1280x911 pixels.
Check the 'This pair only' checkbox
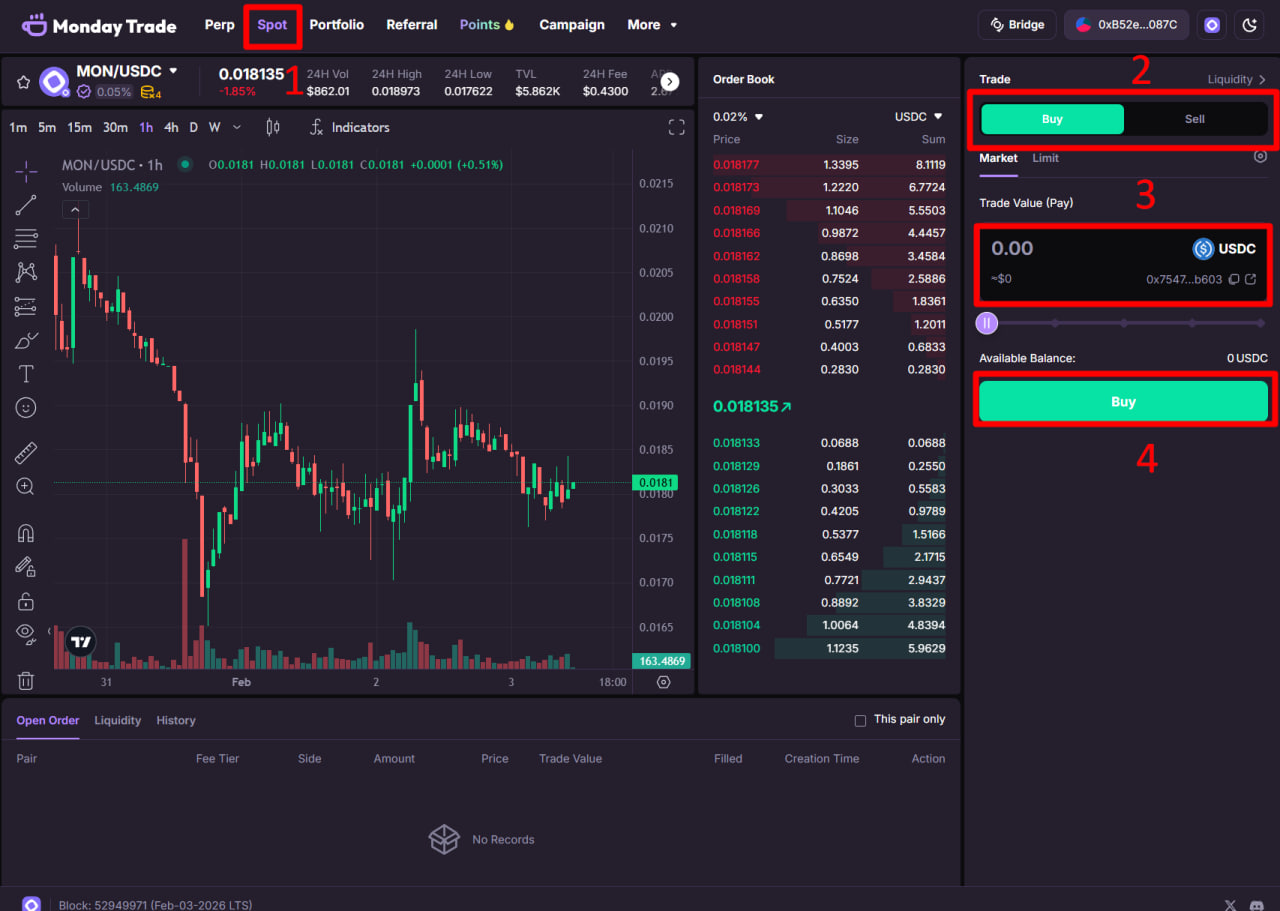click(860, 720)
